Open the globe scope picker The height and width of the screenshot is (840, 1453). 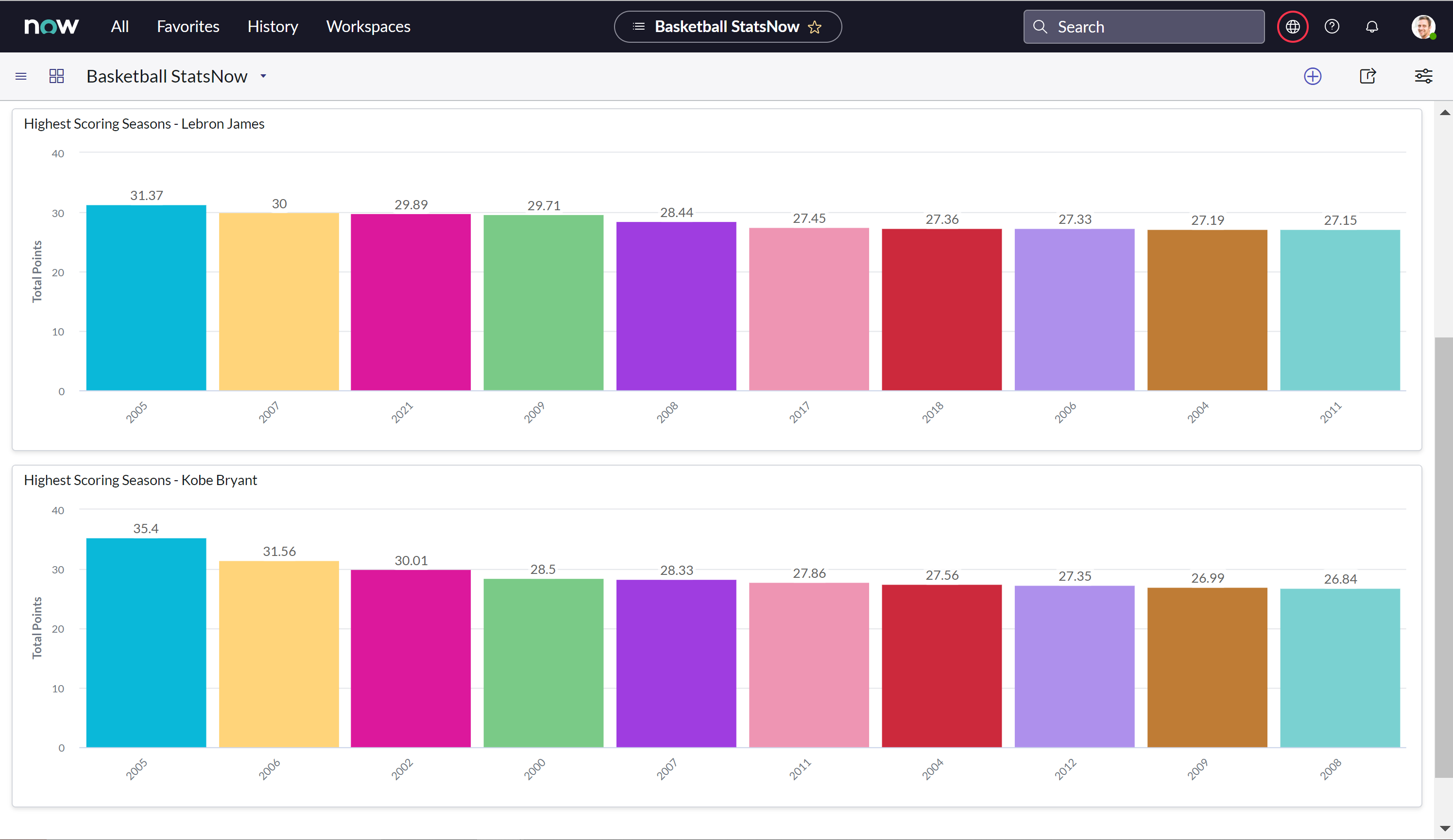pyautogui.click(x=1293, y=27)
